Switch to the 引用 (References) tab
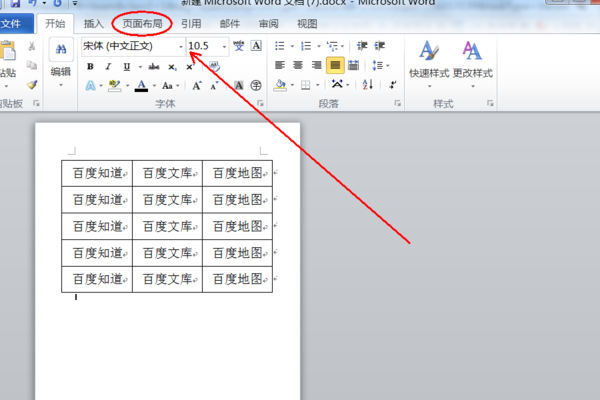The width and height of the screenshot is (600, 400). point(191,24)
